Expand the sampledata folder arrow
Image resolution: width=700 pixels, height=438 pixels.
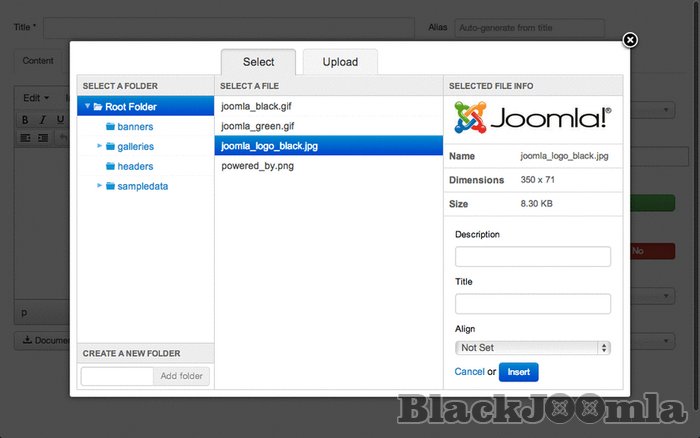[100, 186]
